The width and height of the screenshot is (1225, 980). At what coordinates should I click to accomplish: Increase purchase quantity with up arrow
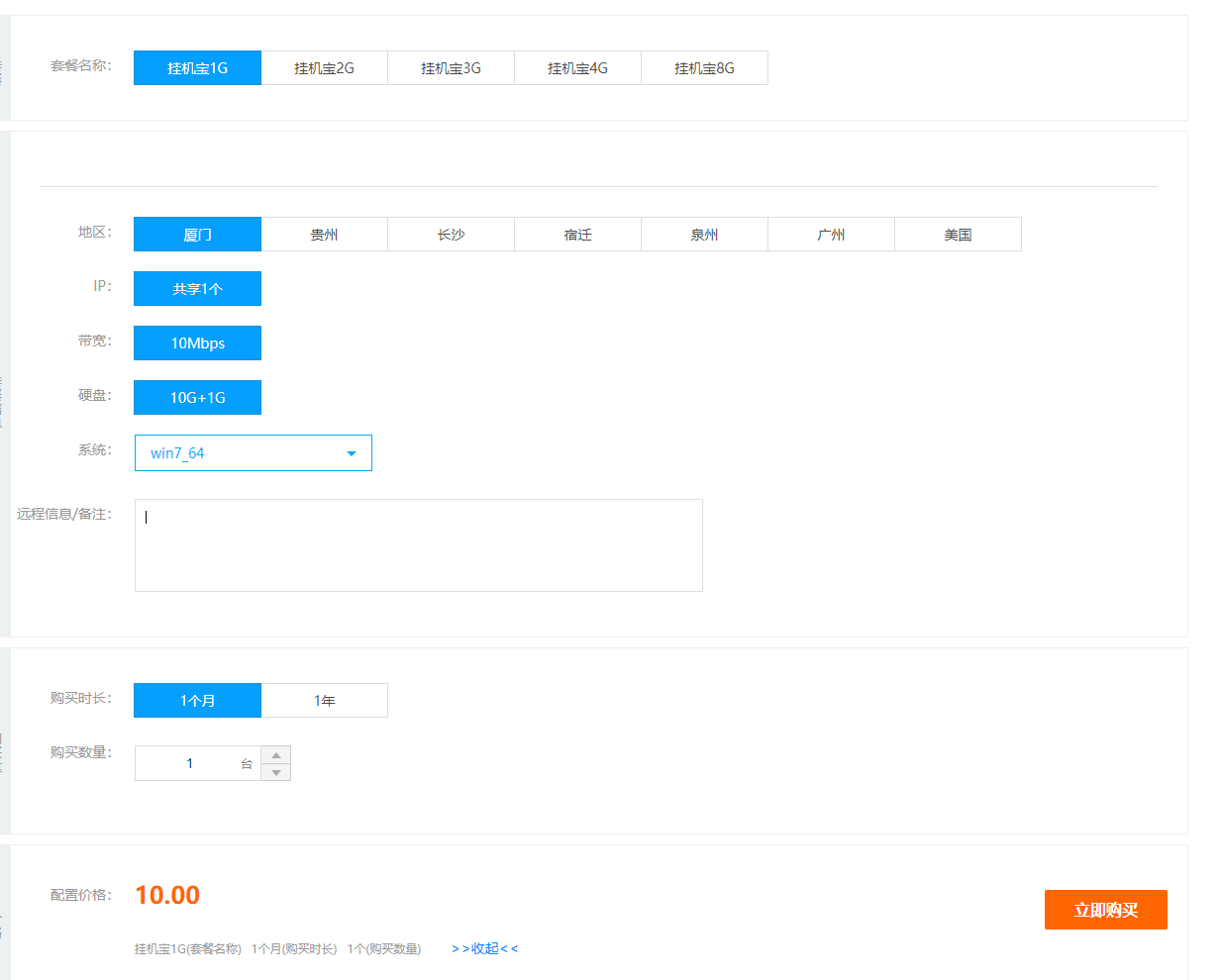(x=276, y=755)
